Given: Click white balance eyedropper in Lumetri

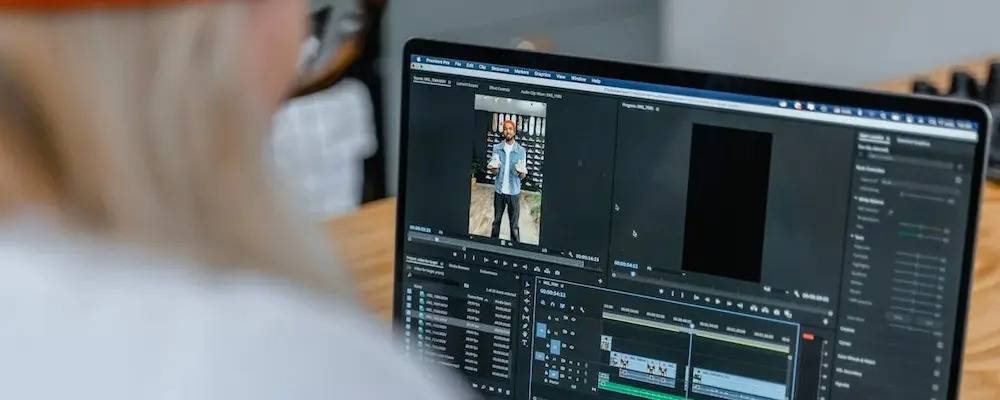Looking at the screenshot, I should (x=890, y=211).
